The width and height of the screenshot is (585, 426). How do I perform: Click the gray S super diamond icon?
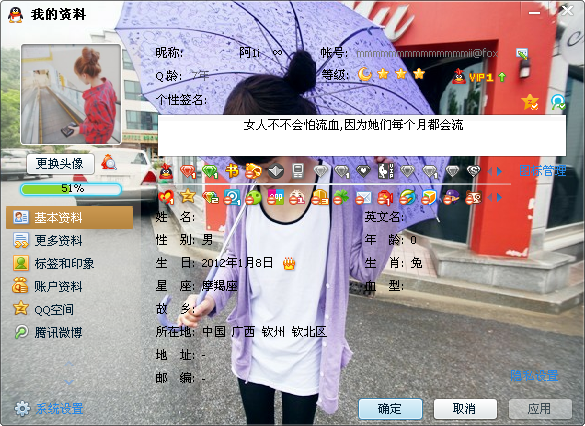[x=474, y=171]
